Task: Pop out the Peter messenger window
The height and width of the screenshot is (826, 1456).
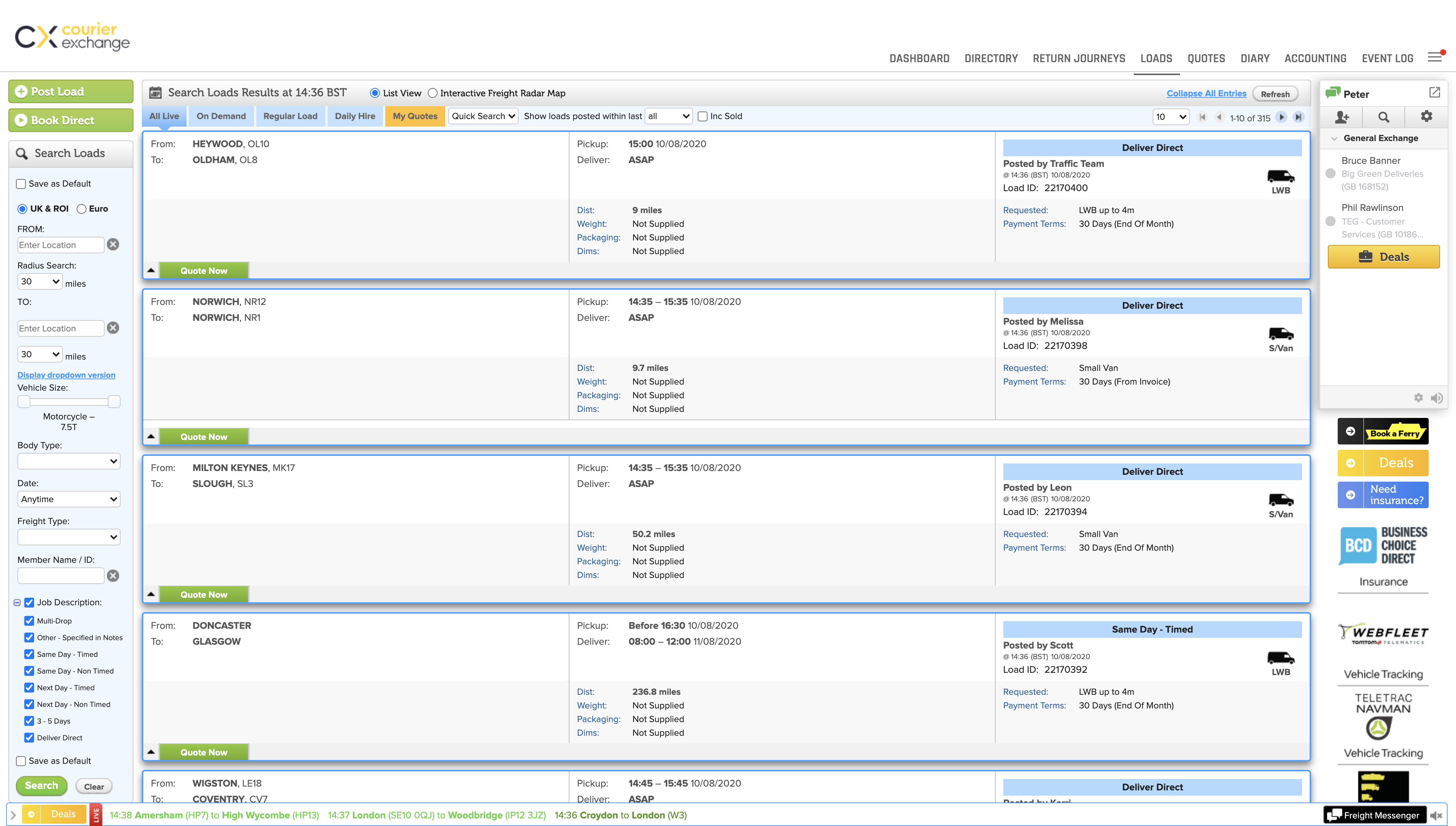Action: (1434, 93)
